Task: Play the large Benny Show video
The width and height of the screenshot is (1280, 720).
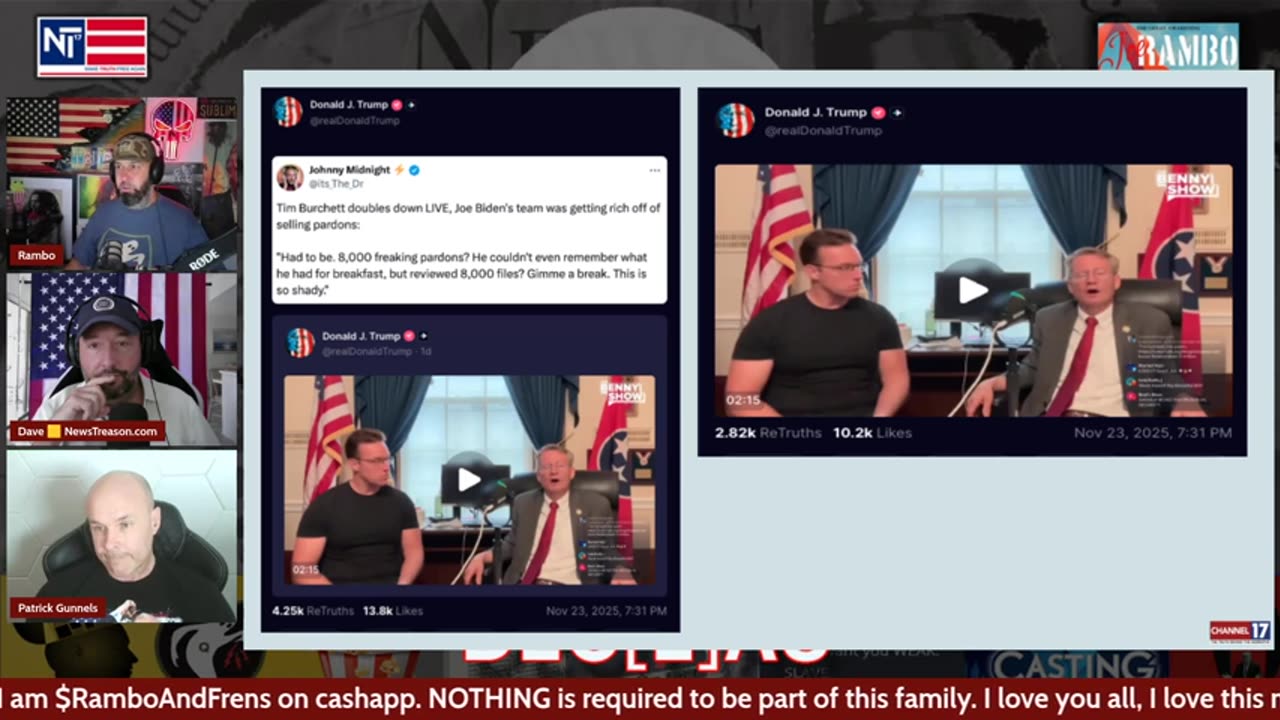Action: click(973, 291)
